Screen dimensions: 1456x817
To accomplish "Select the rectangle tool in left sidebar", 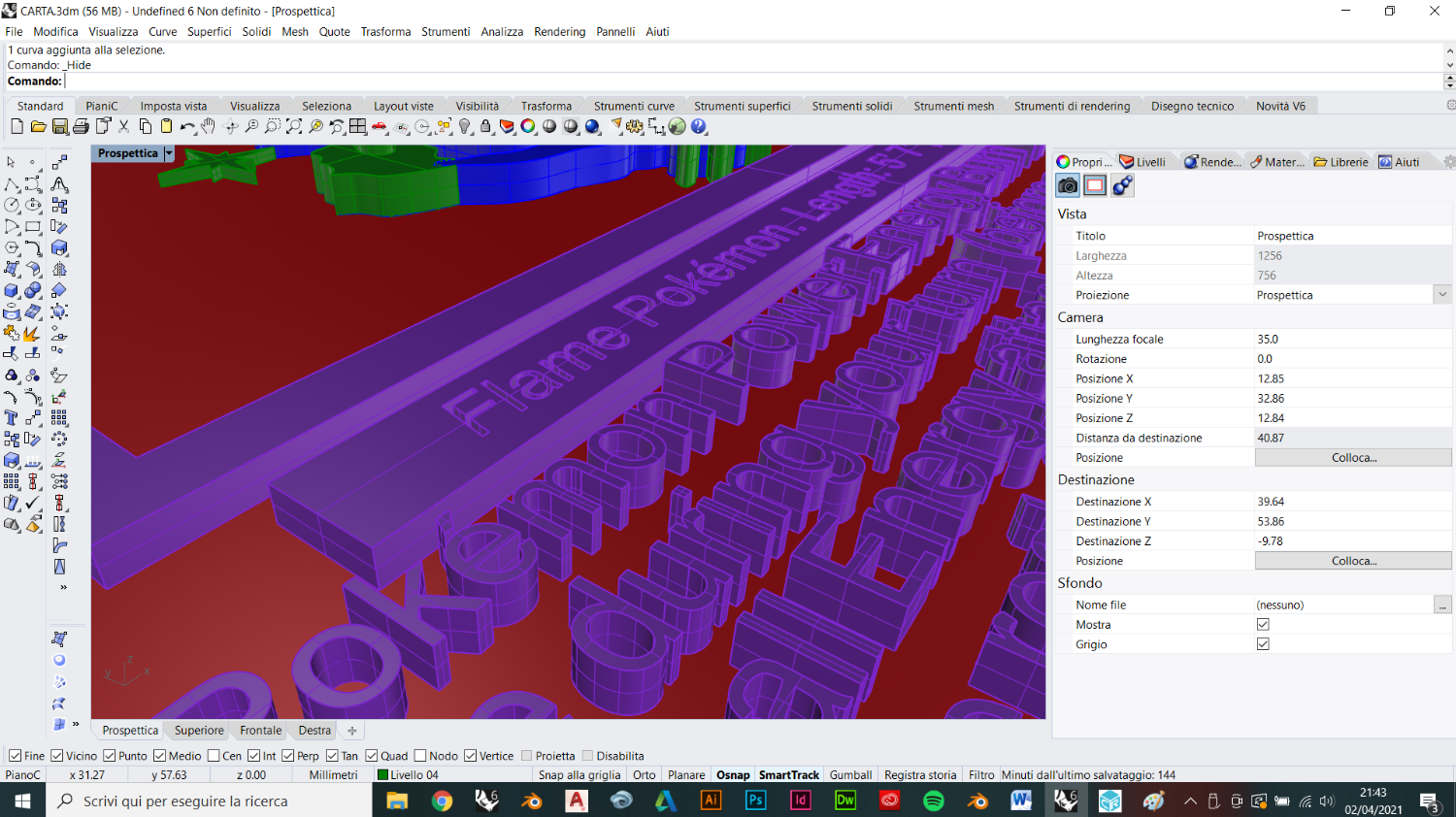I will [33, 226].
